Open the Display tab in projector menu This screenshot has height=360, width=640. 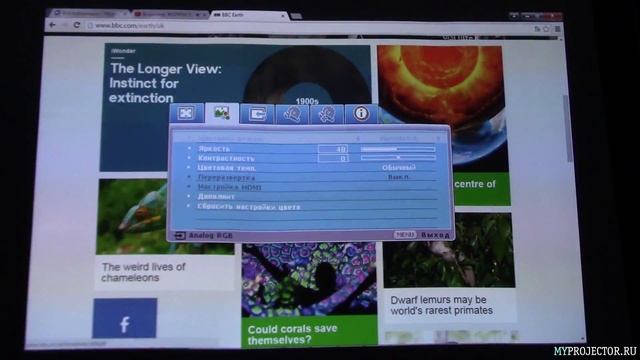pyautogui.click(x=187, y=113)
